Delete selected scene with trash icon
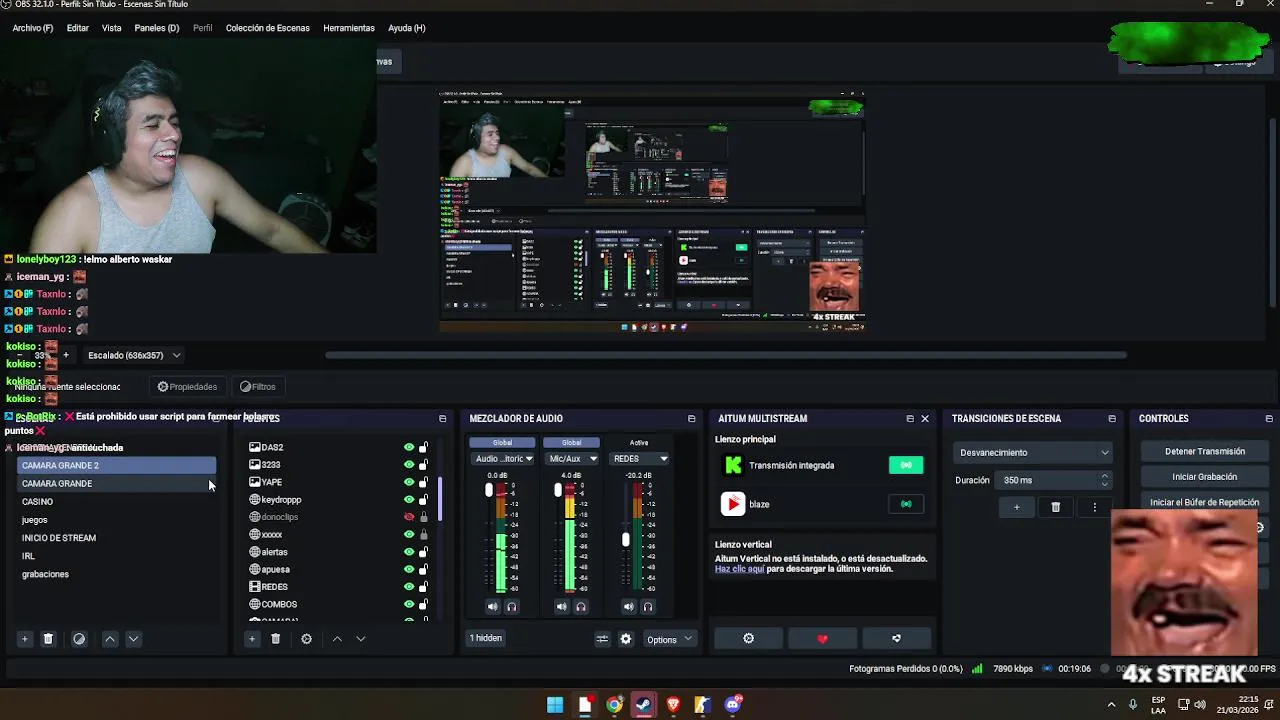The height and width of the screenshot is (720, 1280). click(x=48, y=639)
